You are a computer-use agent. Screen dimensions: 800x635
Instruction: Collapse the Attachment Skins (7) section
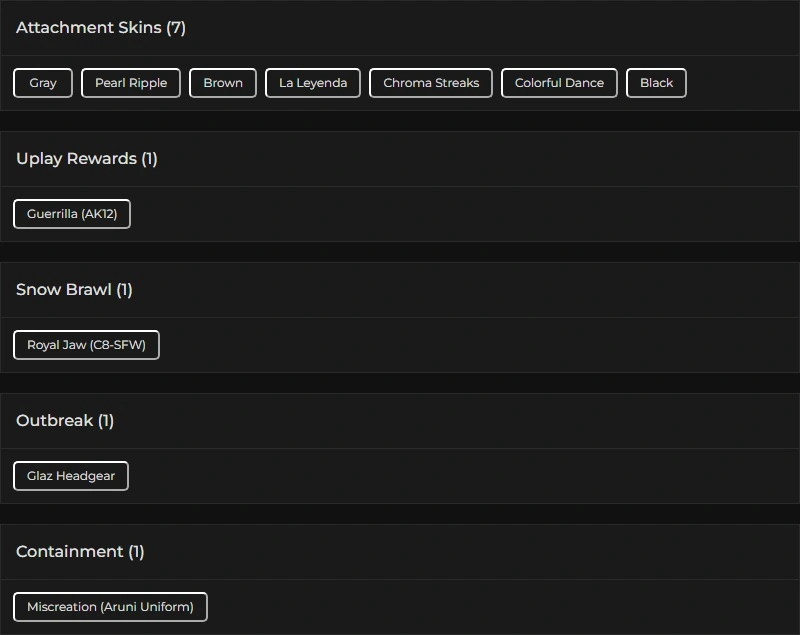(x=101, y=28)
